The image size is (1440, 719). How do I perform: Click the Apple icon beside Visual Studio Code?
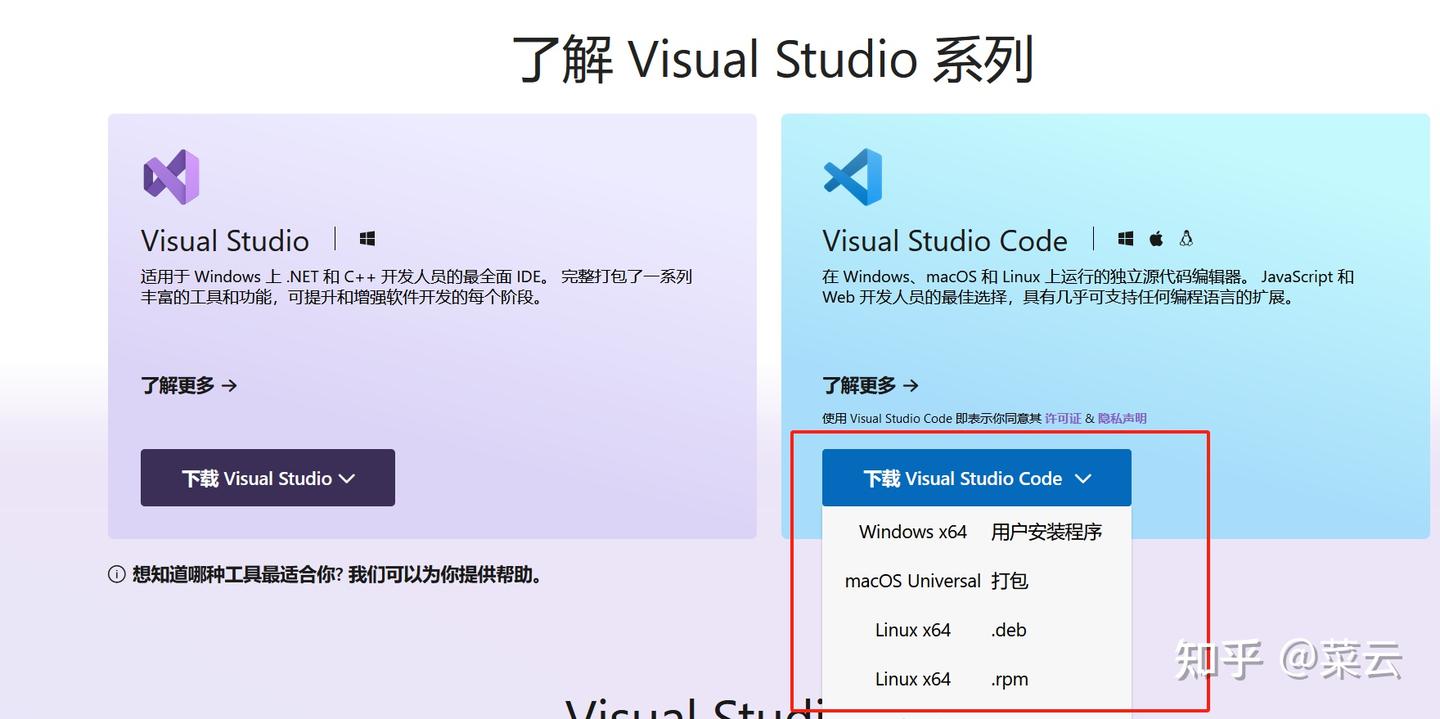coord(1156,238)
